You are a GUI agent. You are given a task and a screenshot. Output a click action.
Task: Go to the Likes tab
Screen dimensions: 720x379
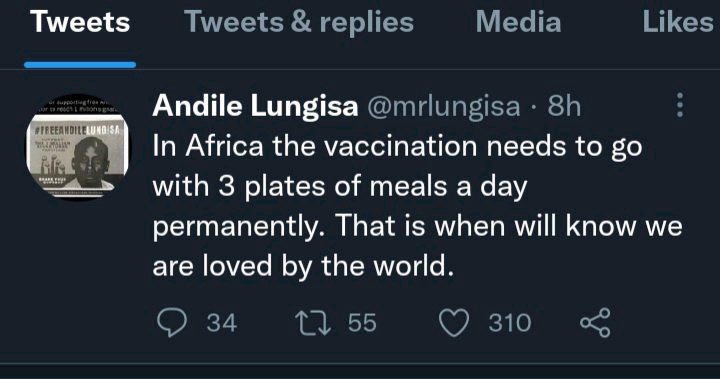pyautogui.click(x=678, y=22)
